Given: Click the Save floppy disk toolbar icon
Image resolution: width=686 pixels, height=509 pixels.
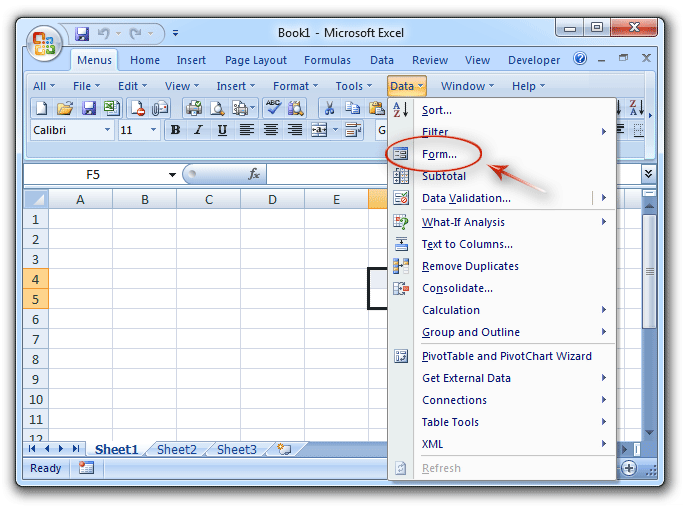Looking at the screenshot, I should 88,108.
